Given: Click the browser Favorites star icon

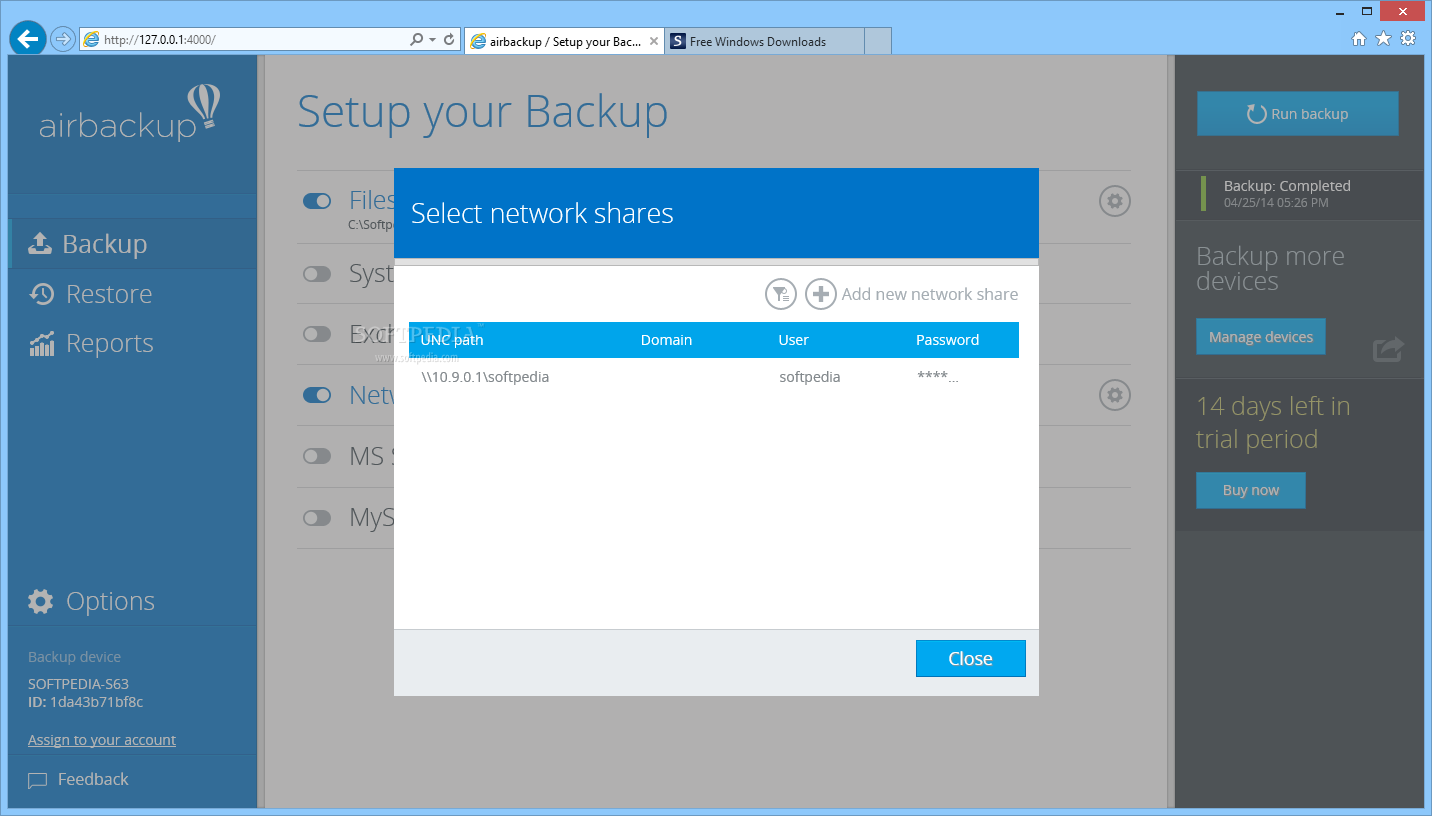Looking at the screenshot, I should point(1383,39).
